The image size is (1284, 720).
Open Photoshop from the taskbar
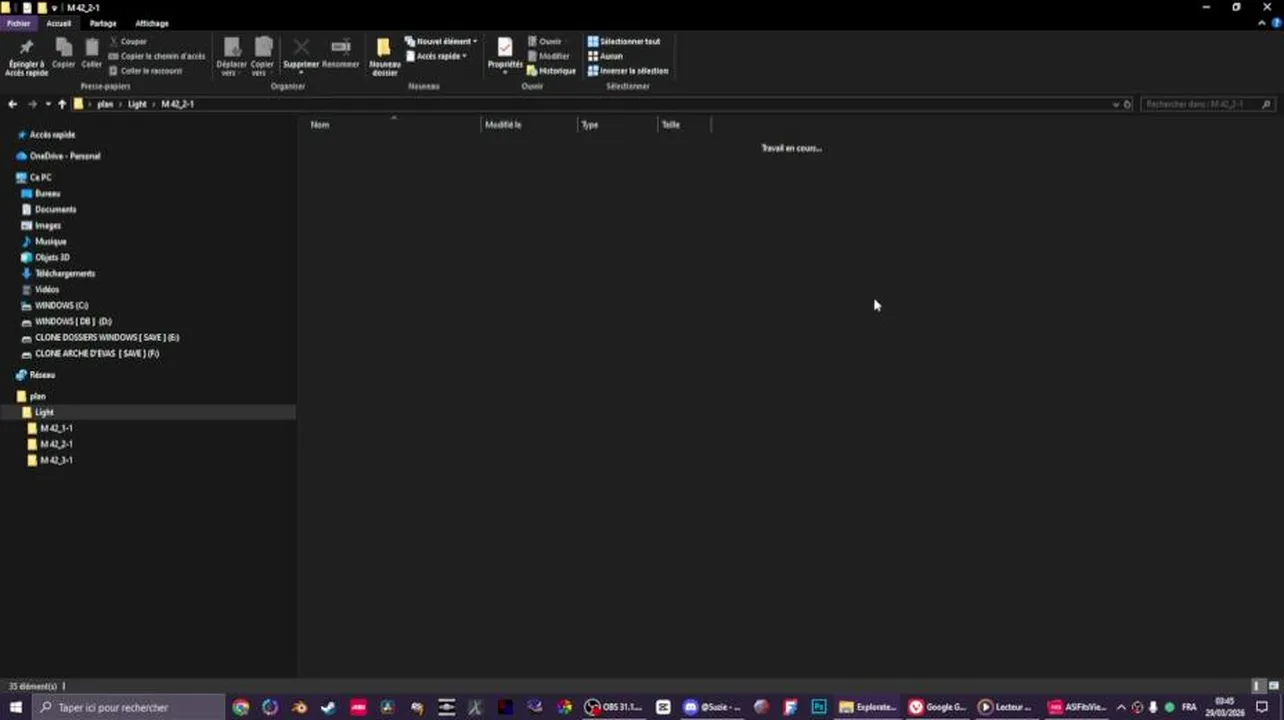coord(819,707)
